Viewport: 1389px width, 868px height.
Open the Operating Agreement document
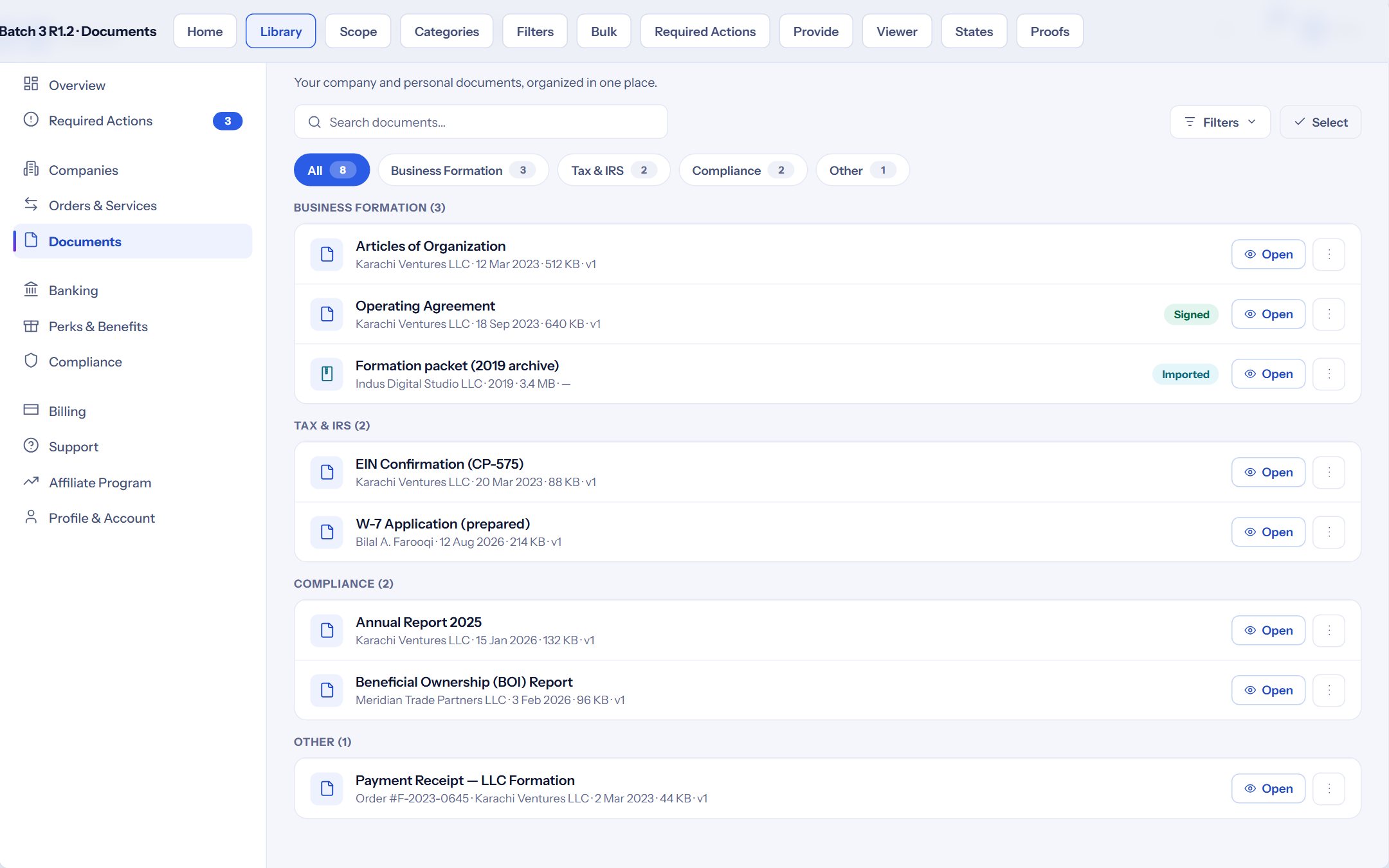pyautogui.click(x=1268, y=314)
